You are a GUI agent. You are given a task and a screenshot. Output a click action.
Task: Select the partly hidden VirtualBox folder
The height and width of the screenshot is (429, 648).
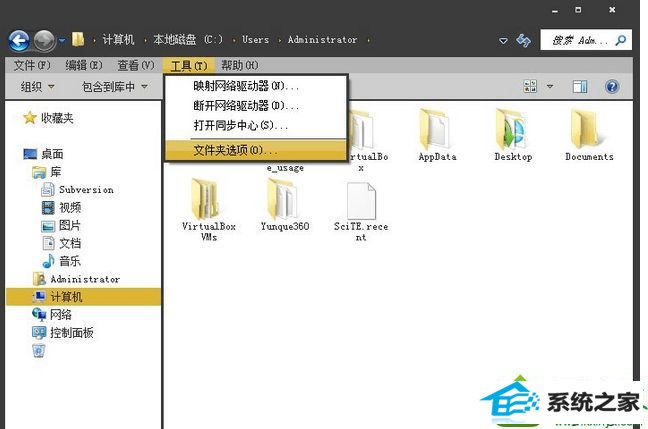click(x=362, y=131)
